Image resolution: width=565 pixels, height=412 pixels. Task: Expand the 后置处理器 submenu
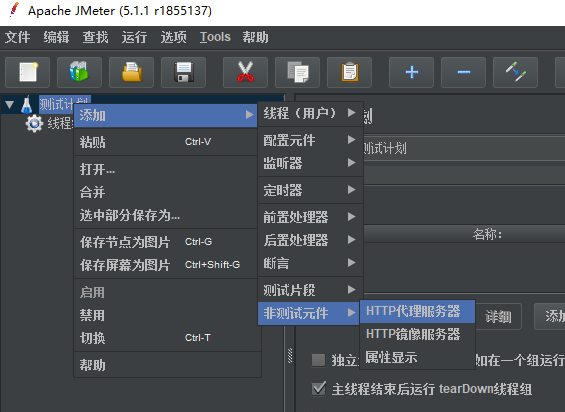(310, 240)
